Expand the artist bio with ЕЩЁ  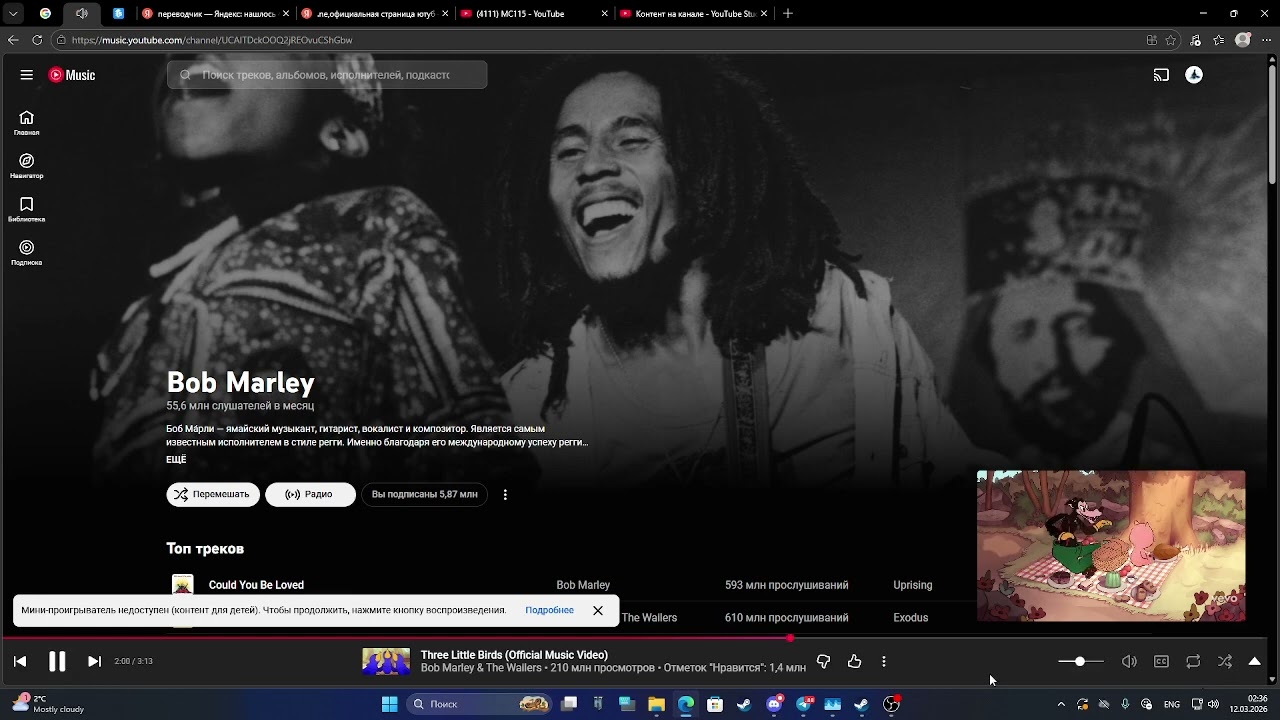coord(176,460)
